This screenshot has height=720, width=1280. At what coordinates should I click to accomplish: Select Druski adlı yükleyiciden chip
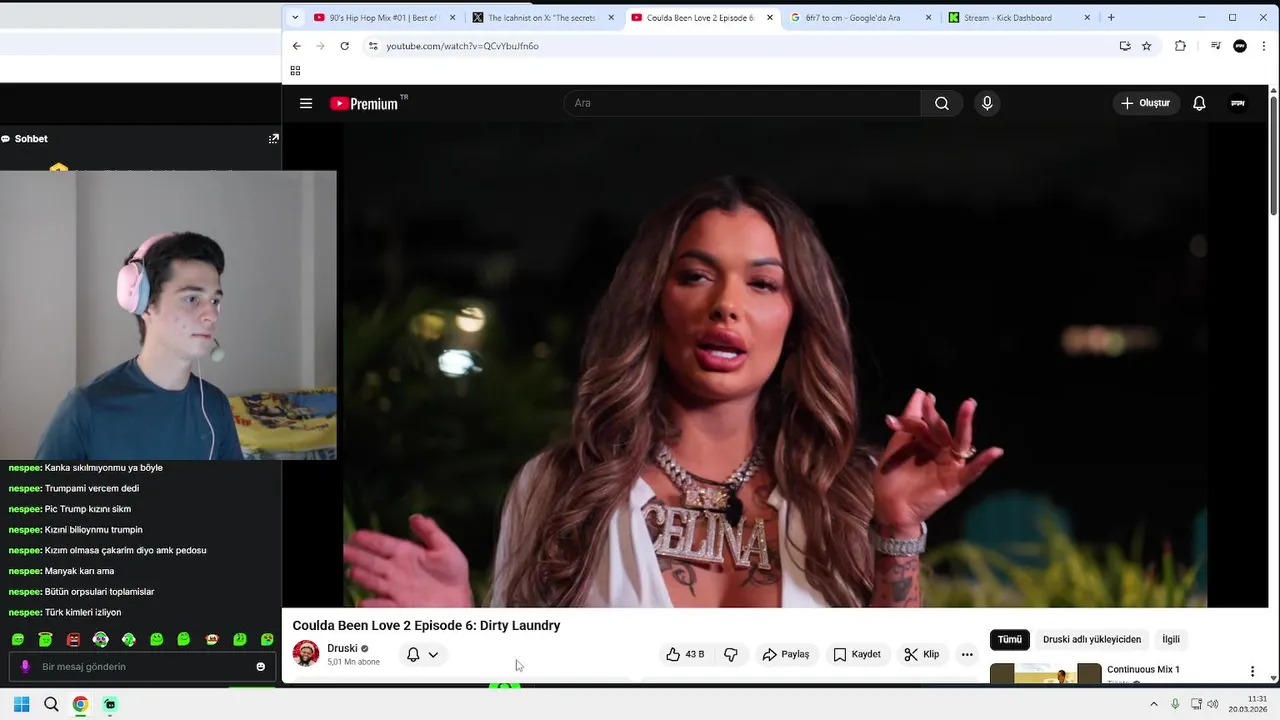[1092, 639]
